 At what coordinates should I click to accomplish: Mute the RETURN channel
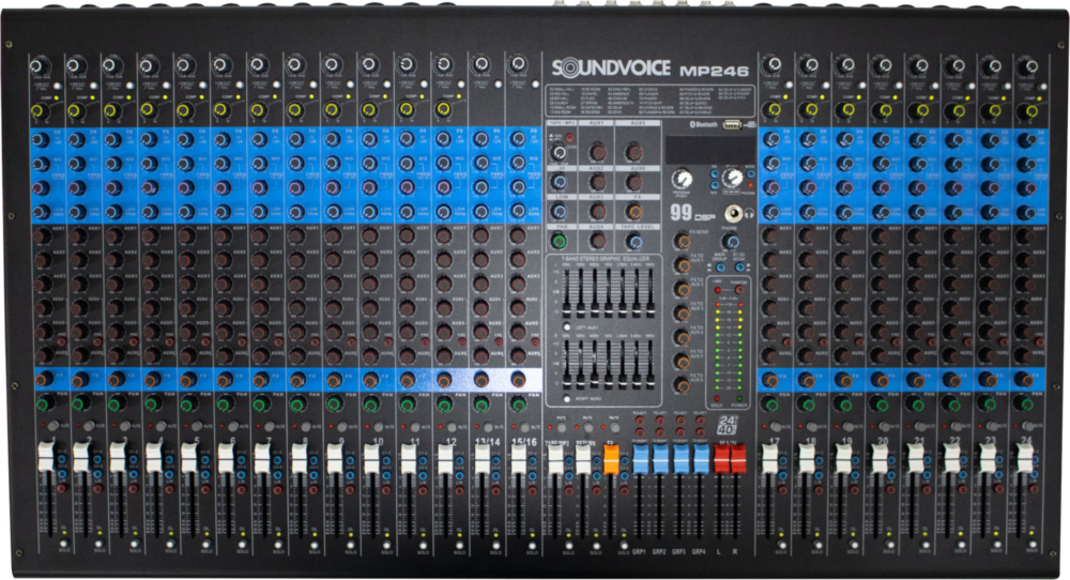tap(588, 428)
